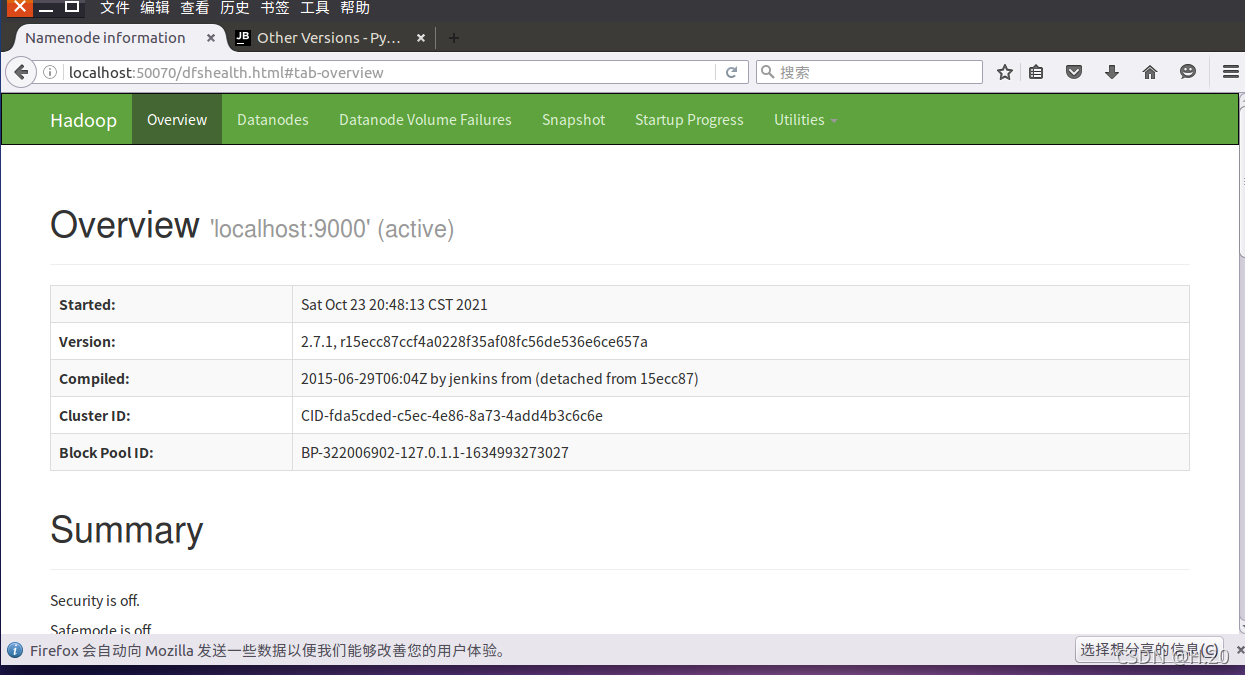Click the search magnifier icon
The height and width of the screenshot is (675, 1245).
[x=767, y=72]
